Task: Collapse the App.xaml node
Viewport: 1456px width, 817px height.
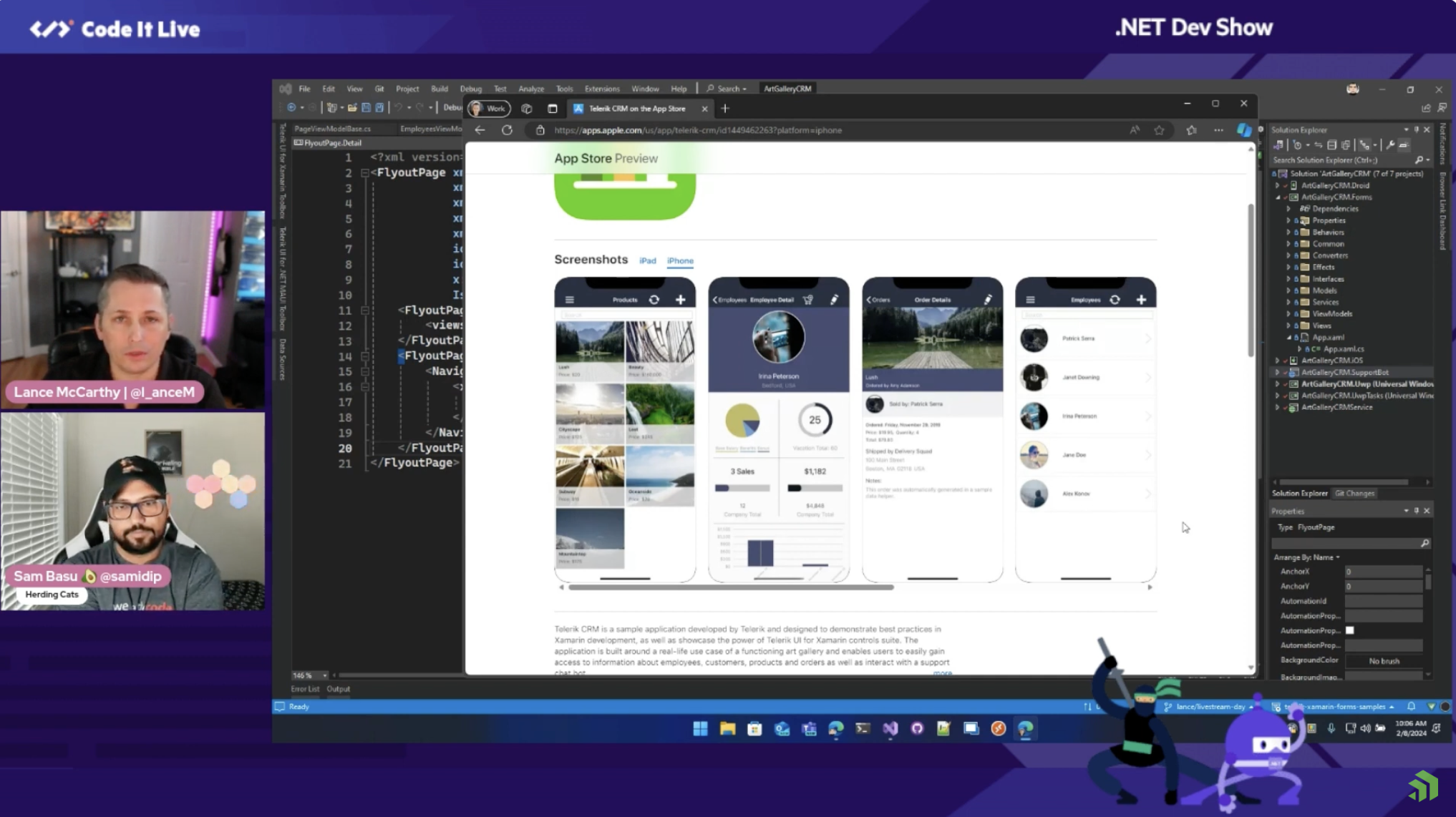Action: pos(1288,338)
